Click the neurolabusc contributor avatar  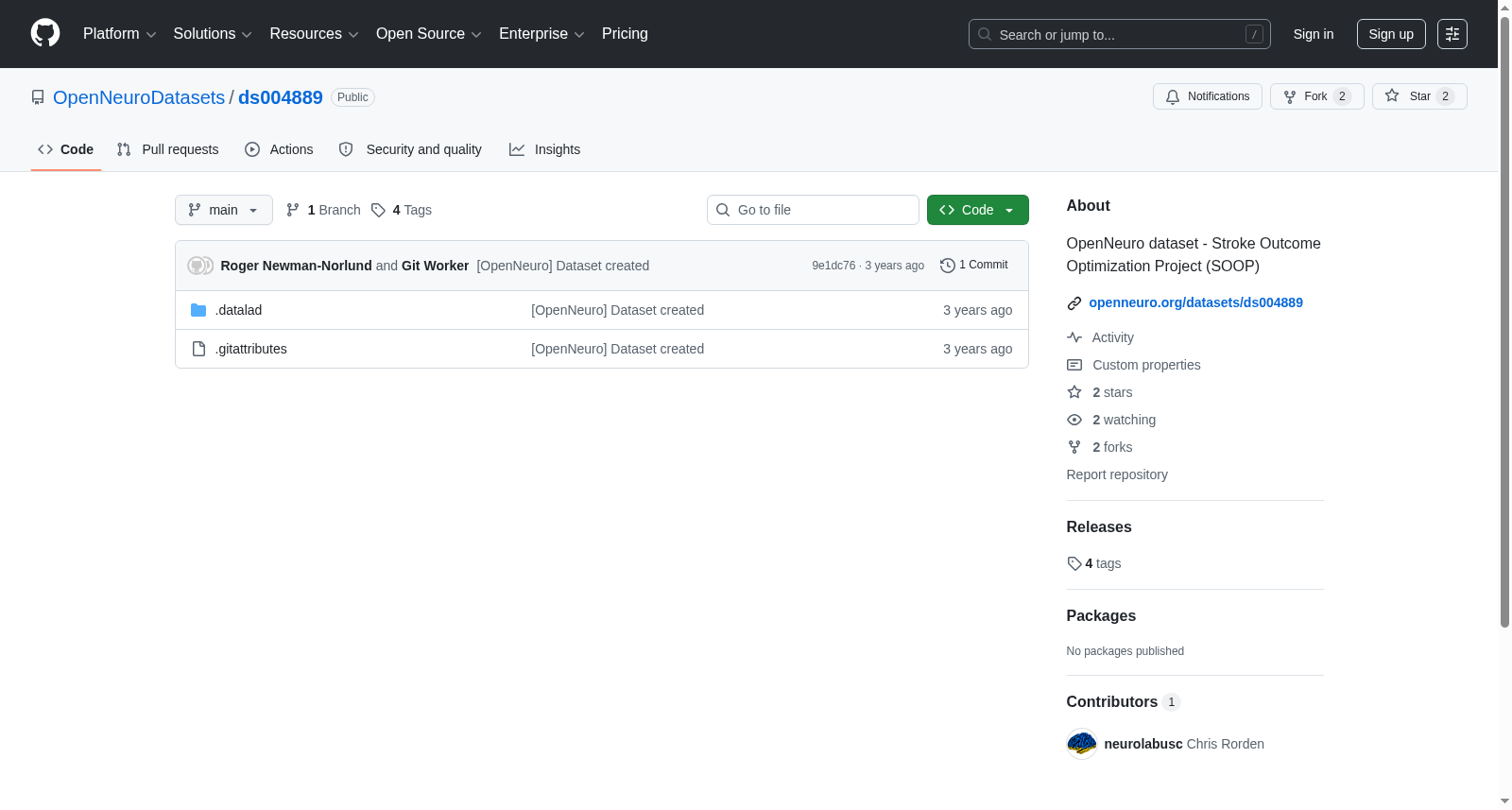(x=1081, y=744)
